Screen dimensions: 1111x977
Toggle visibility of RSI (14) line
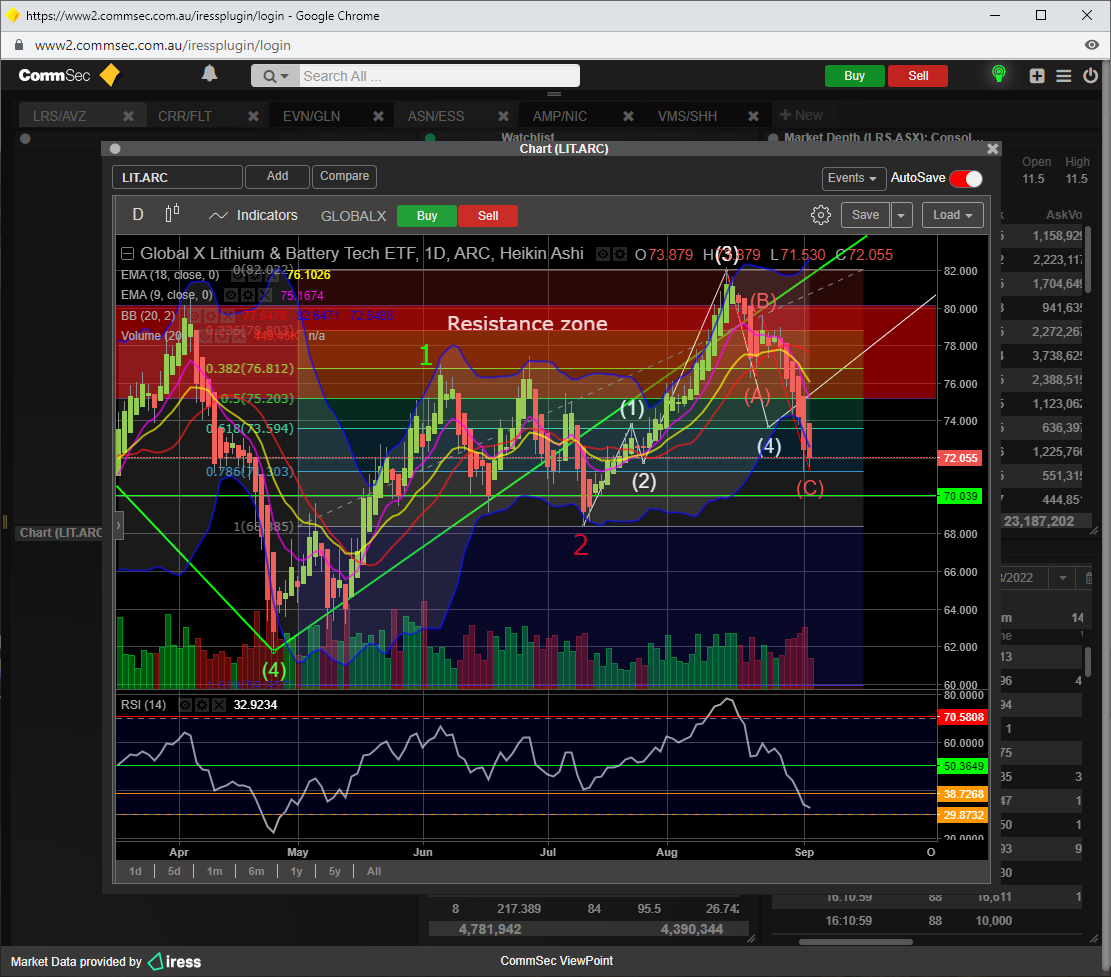click(185, 705)
